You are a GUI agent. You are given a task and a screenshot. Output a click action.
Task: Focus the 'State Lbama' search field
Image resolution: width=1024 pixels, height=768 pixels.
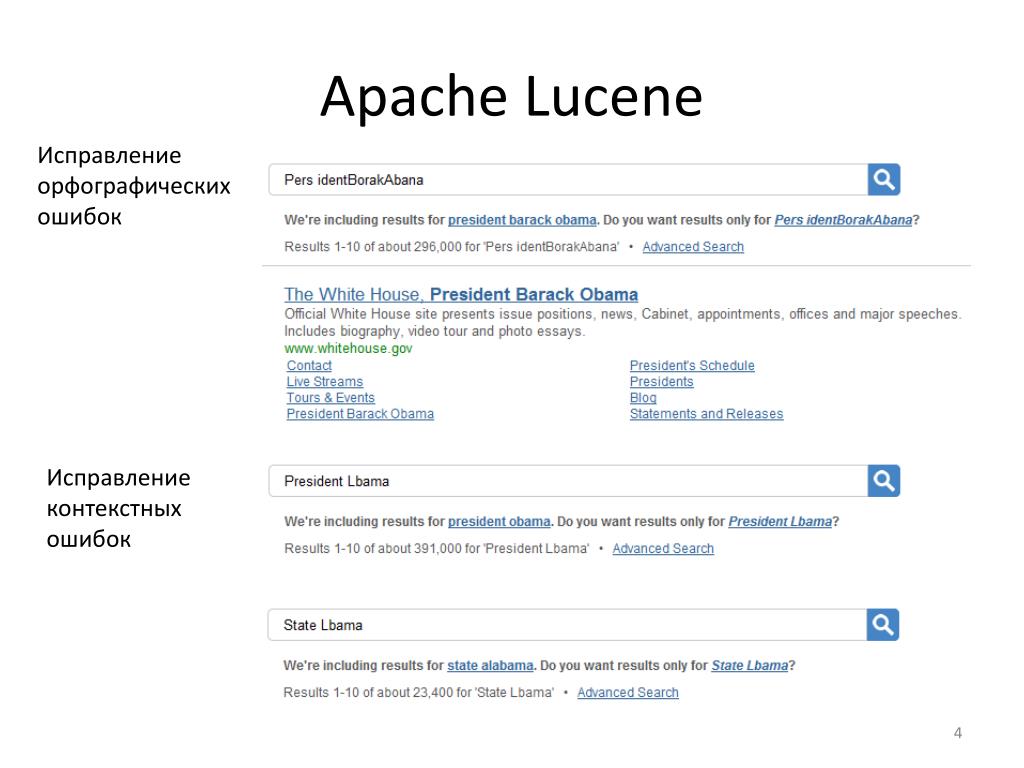(x=568, y=625)
